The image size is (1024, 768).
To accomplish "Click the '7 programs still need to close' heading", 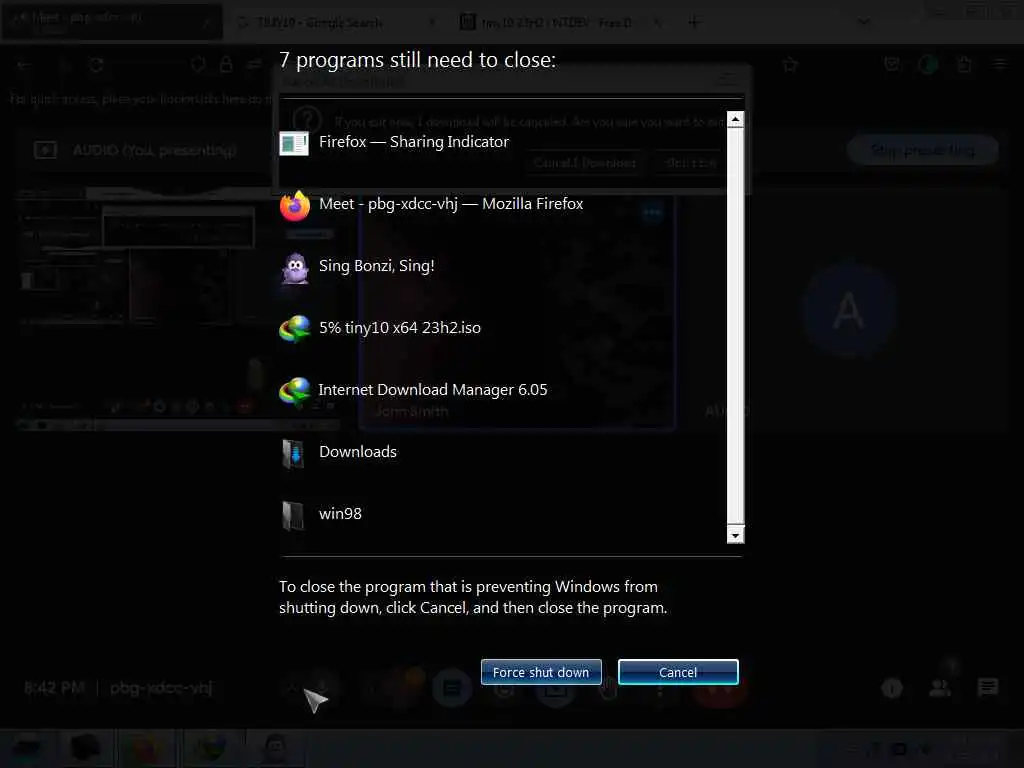I will (x=417, y=60).
